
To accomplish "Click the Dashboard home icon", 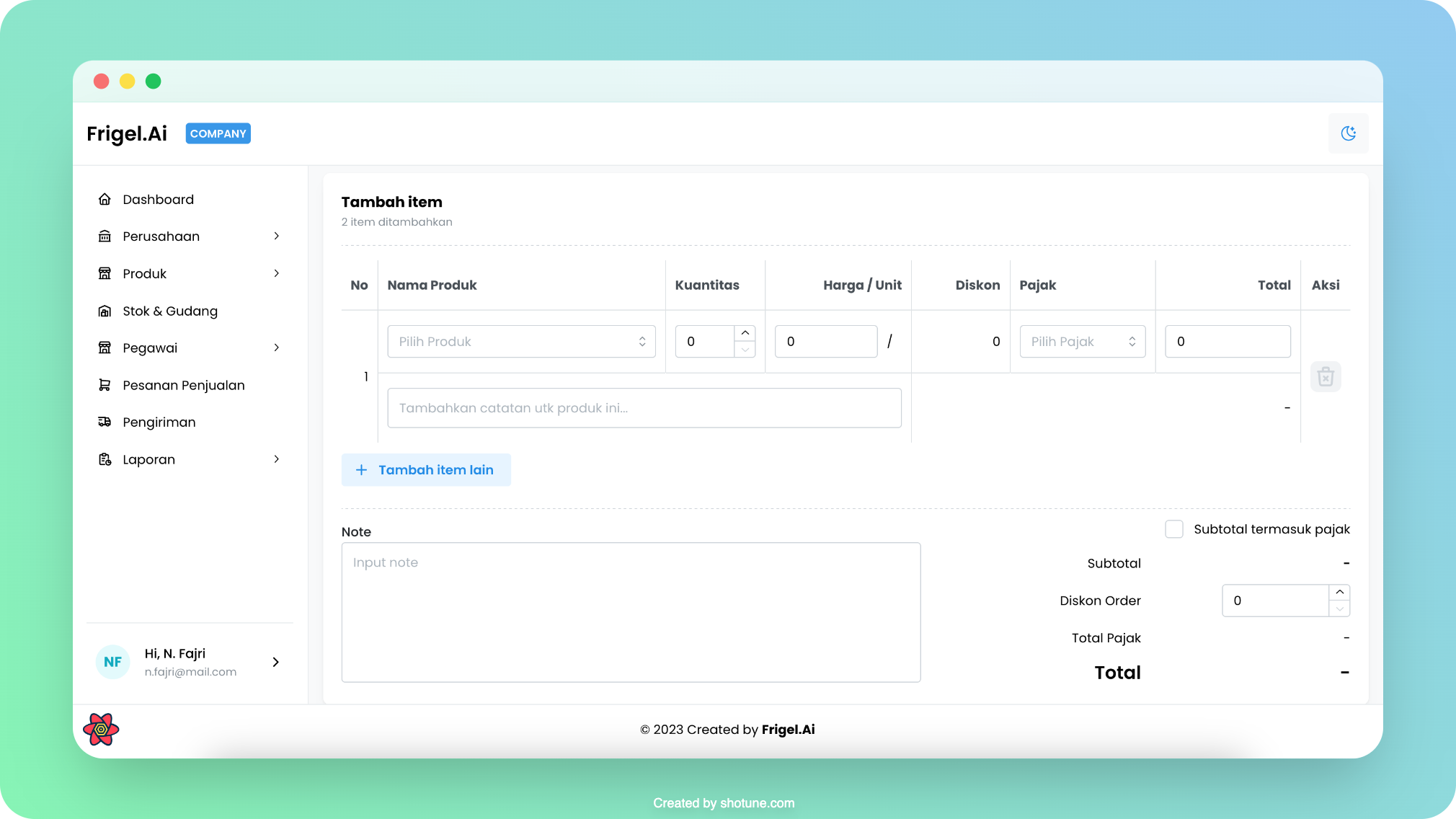I will (105, 199).
